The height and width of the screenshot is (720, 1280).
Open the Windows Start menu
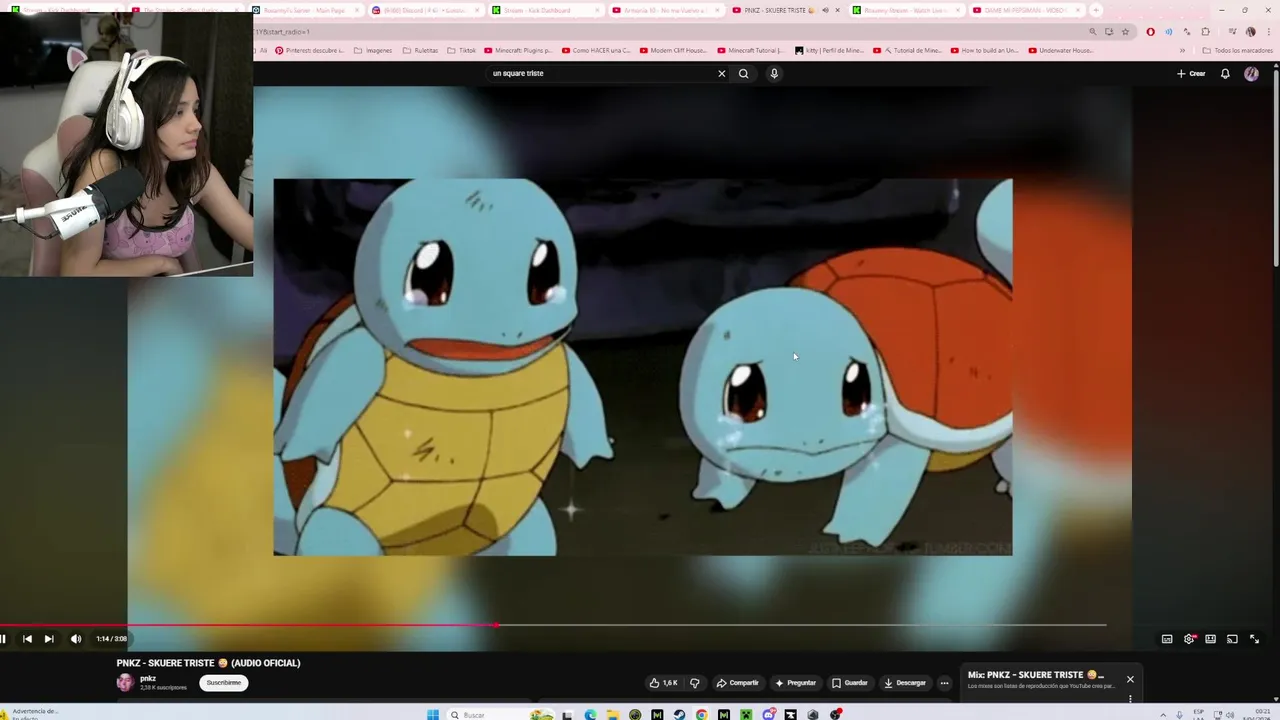(433, 715)
